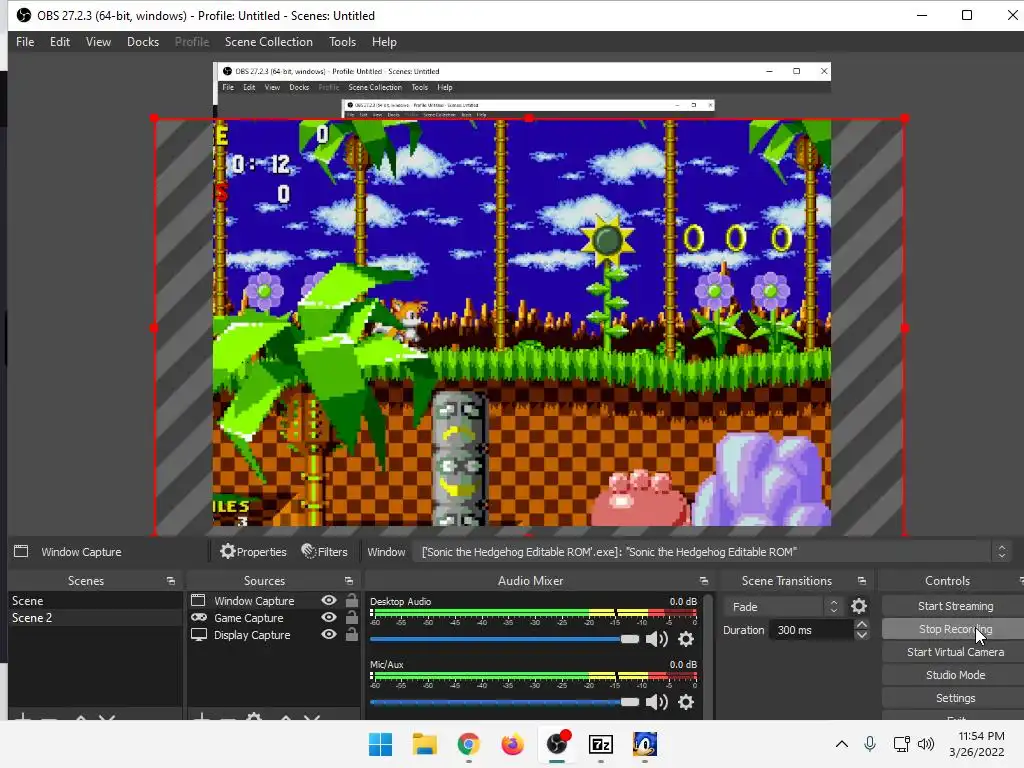Mute the Desktop Audio speaker icon
The width and height of the screenshot is (1024, 768).
(656, 639)
